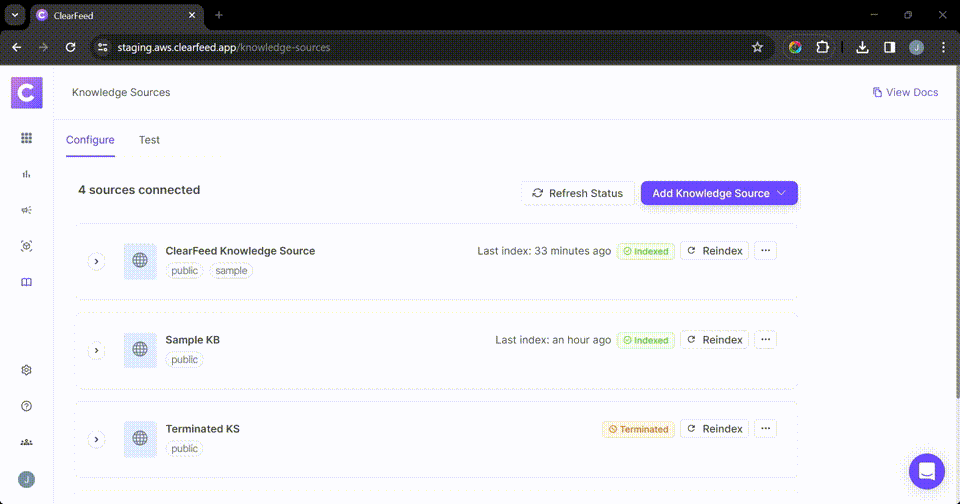Click the help question mark icon
The image size is (960, 504).
tap(27, 406)
